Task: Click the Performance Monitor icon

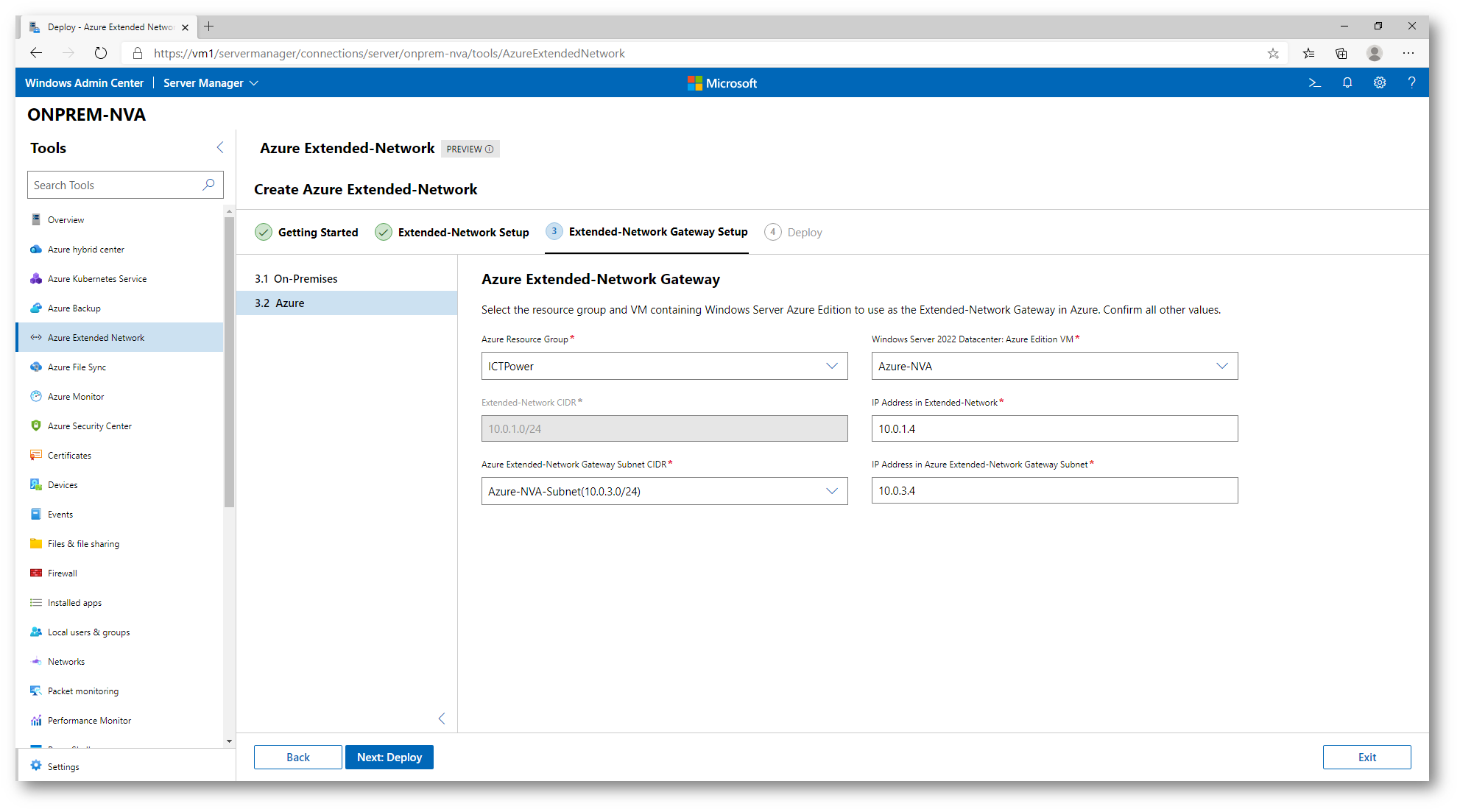Action: (x=36, y=720)
